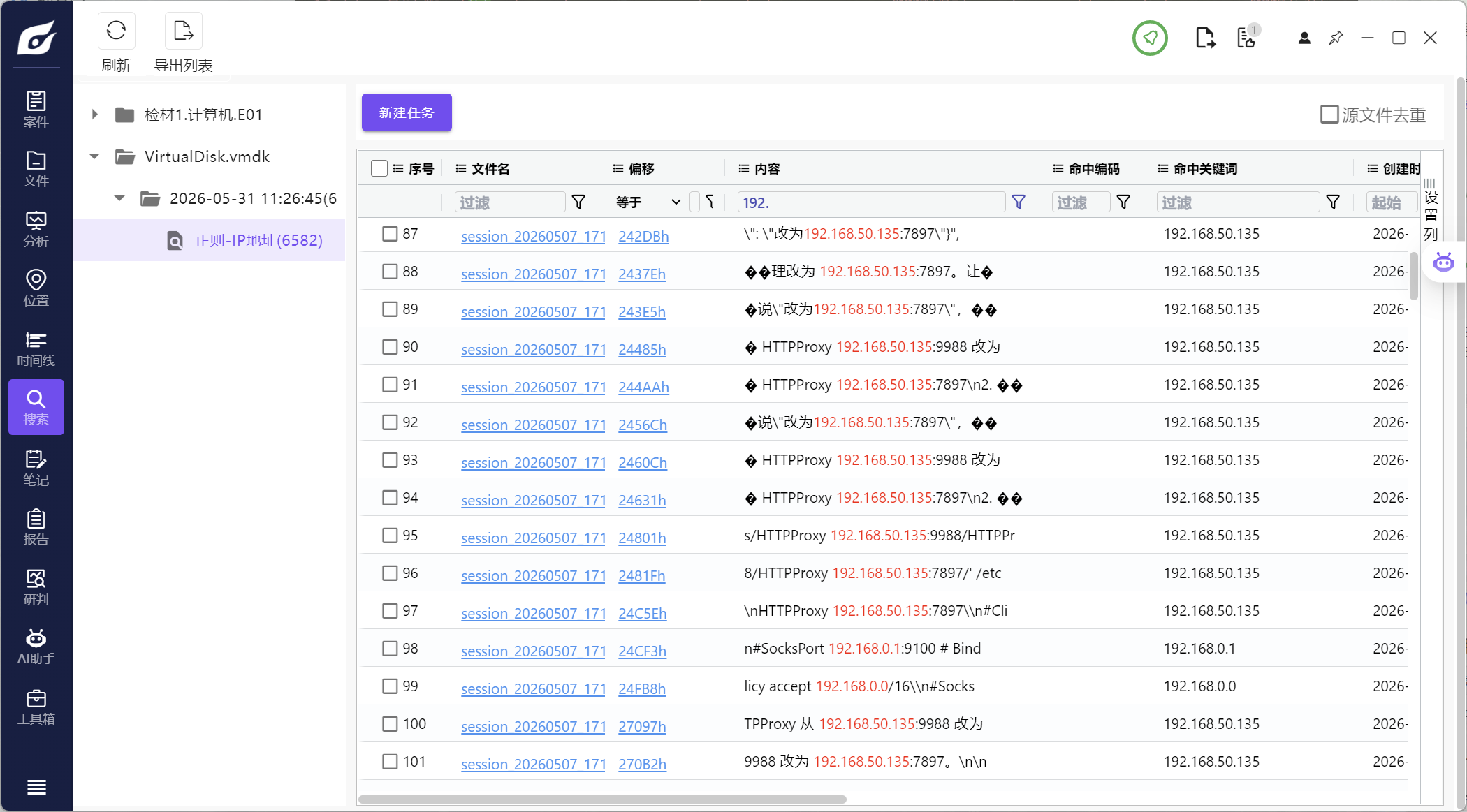Toggle the 源文件去重 checkbox
Image resolution: width=1467 pixels, height=812 pixels.
click(1329, 115)
